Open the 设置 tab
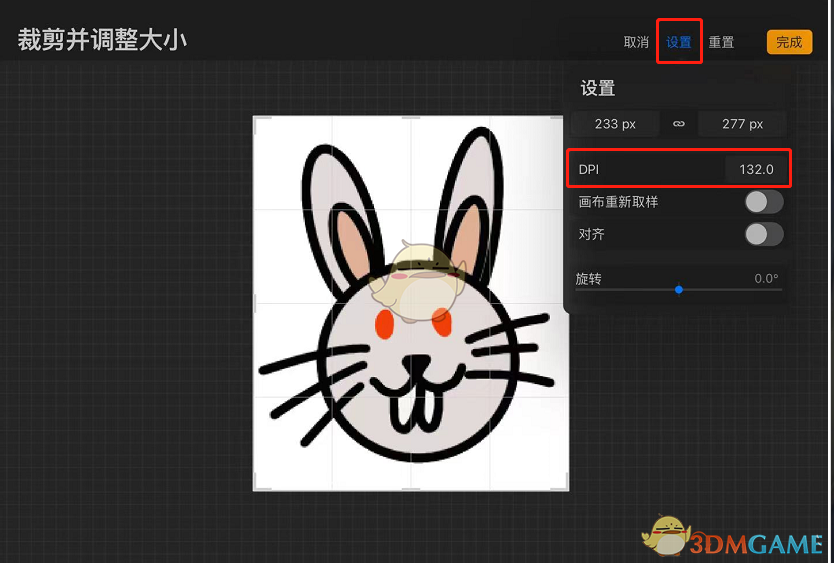 (679, 42)
